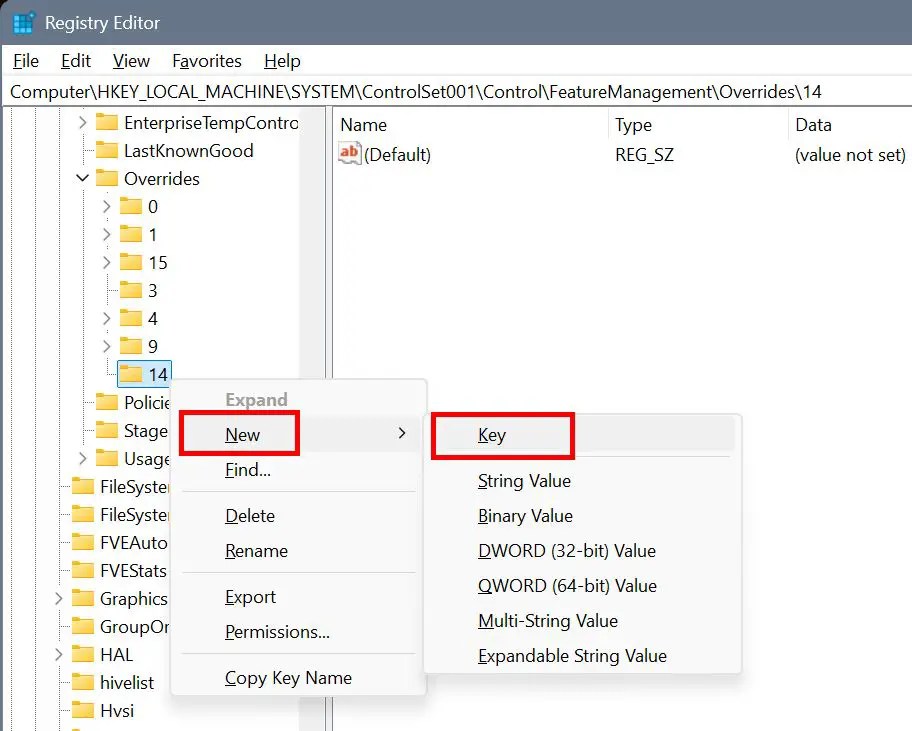
Task: Select folder icon of key 9
Action: point(131,345)
